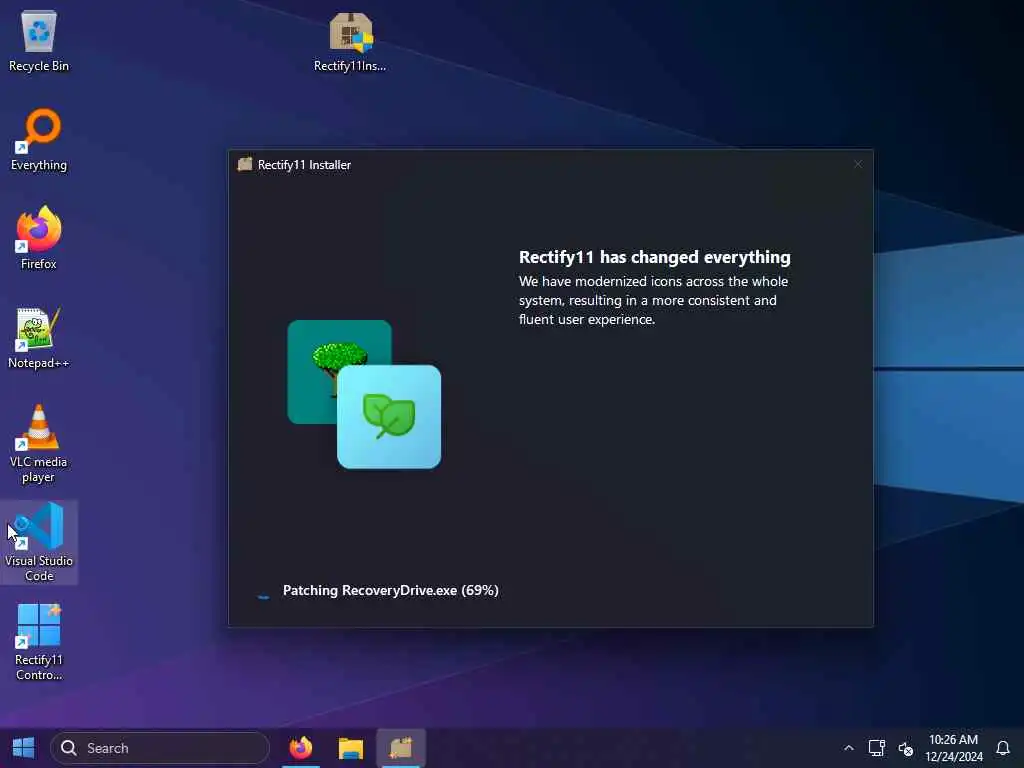
Task: Click the 'Rectify11 has changed everything' heading
Action: (654, 257)
